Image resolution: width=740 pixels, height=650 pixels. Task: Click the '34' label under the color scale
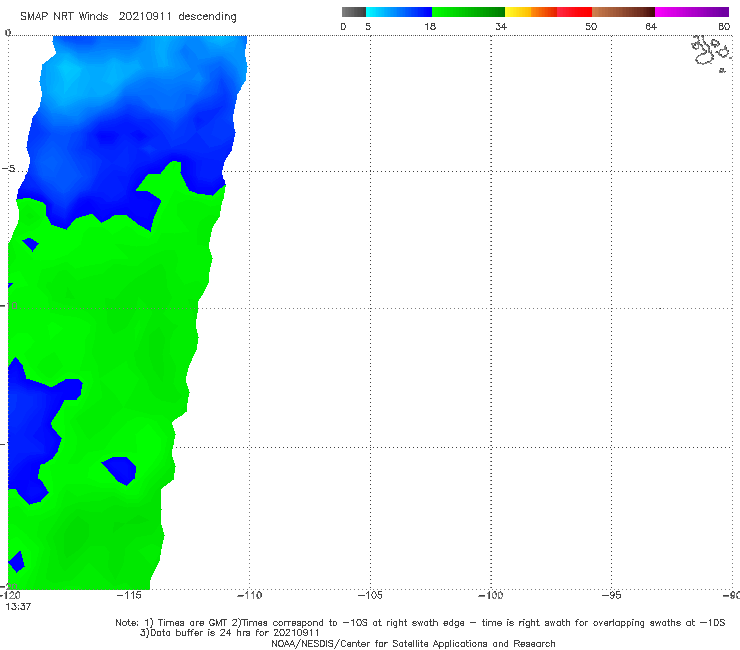coord(501,26)
